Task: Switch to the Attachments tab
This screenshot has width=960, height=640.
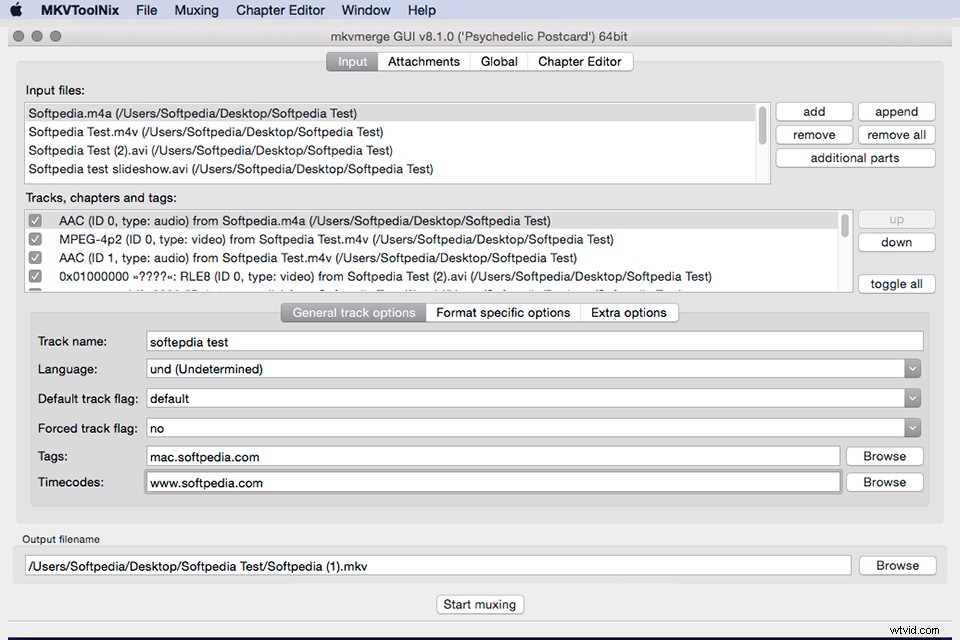Action: point(423,61)
